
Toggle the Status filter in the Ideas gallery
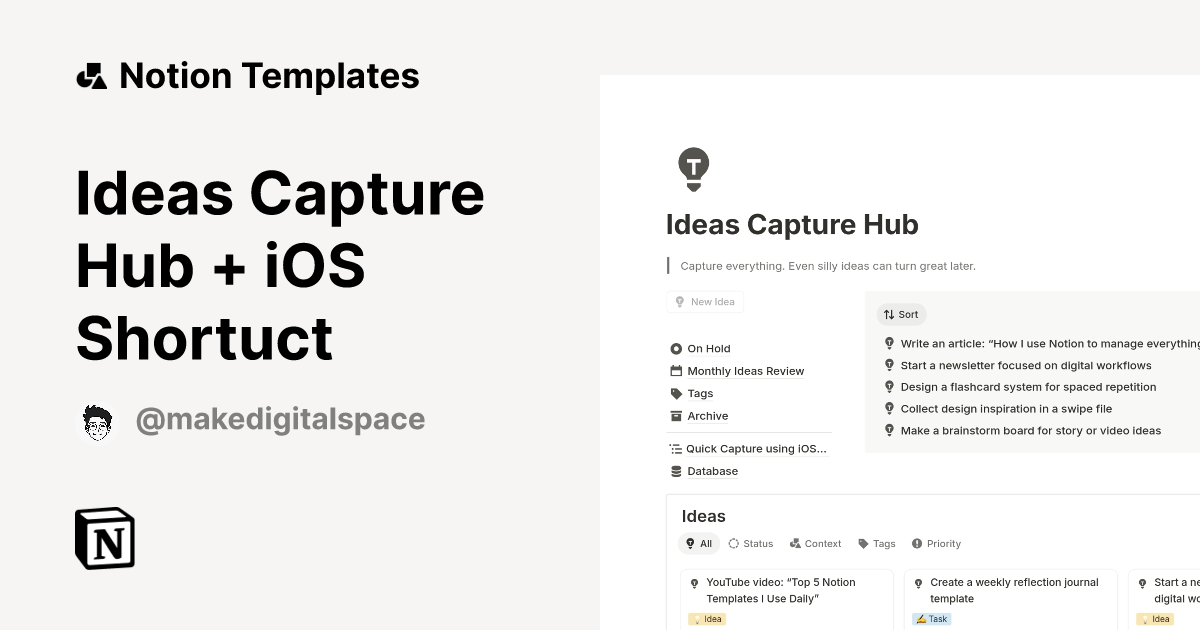click(750, 543)
